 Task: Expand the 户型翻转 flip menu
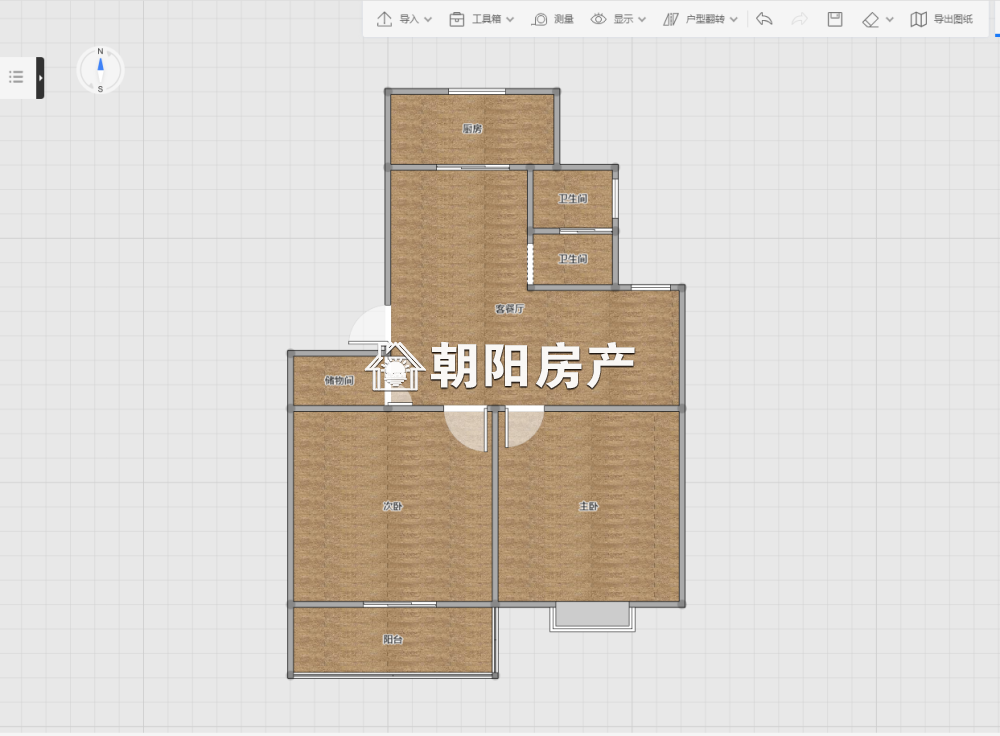point(700,19)
